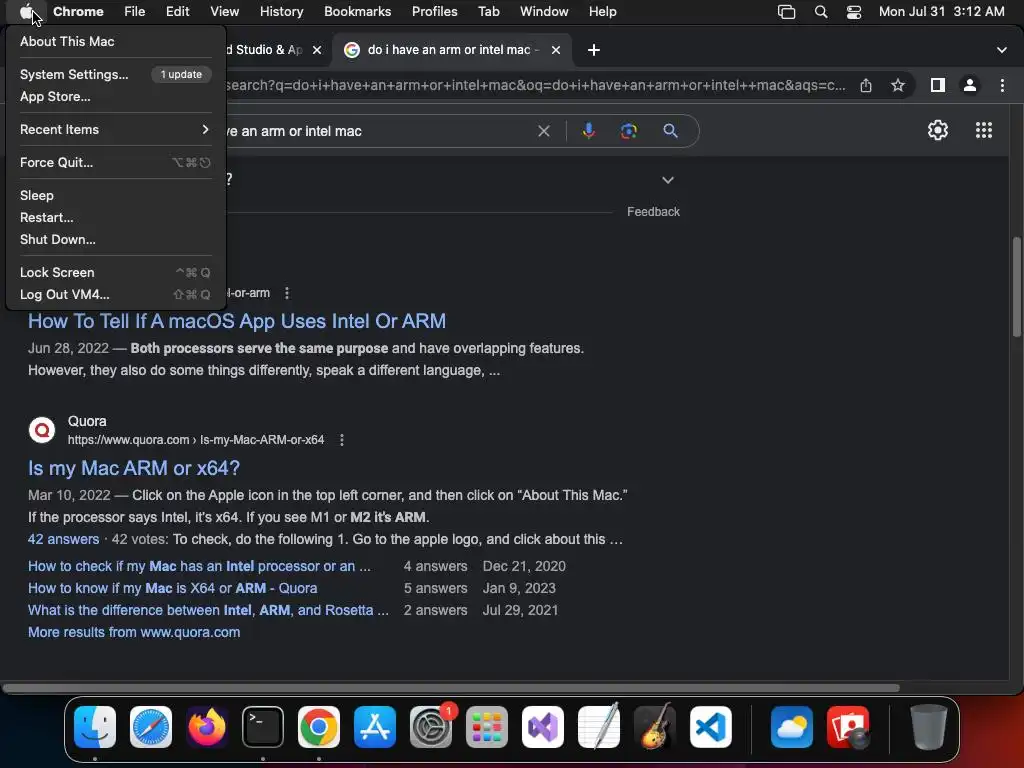Toggle Chrome side panel
The height and width of the screenshot is (768, 1024).
coord(938,85)
